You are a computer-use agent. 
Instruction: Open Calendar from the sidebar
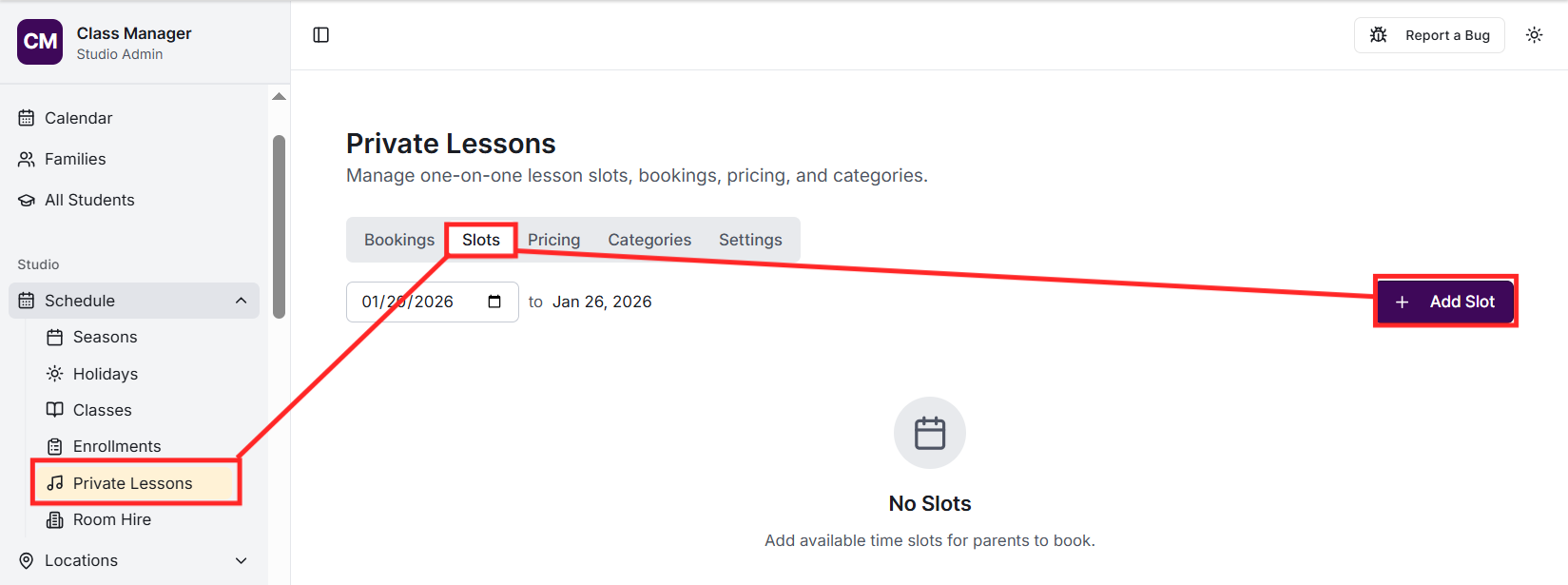78,118
